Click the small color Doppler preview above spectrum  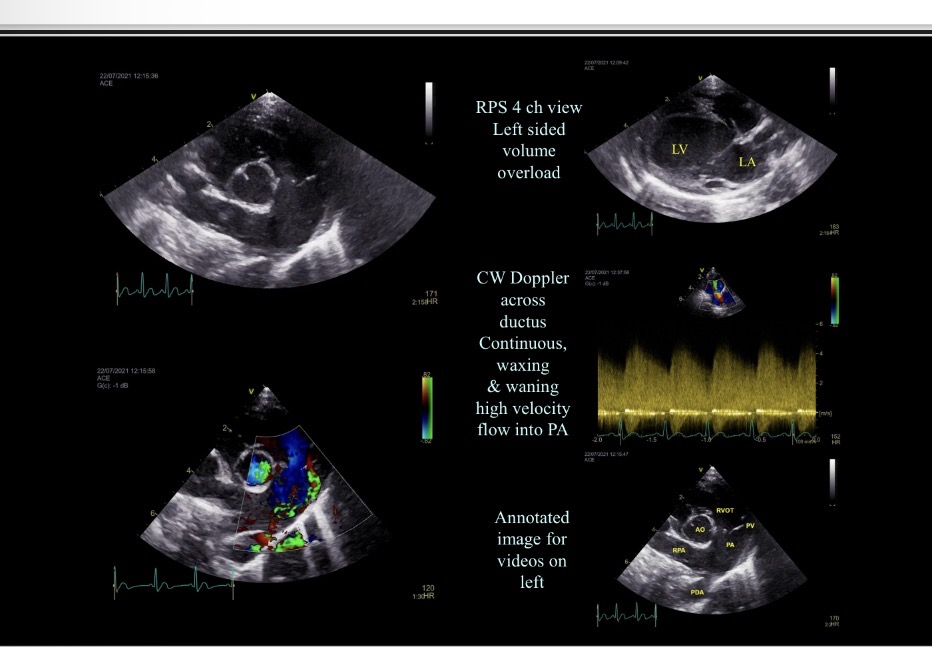714,292
